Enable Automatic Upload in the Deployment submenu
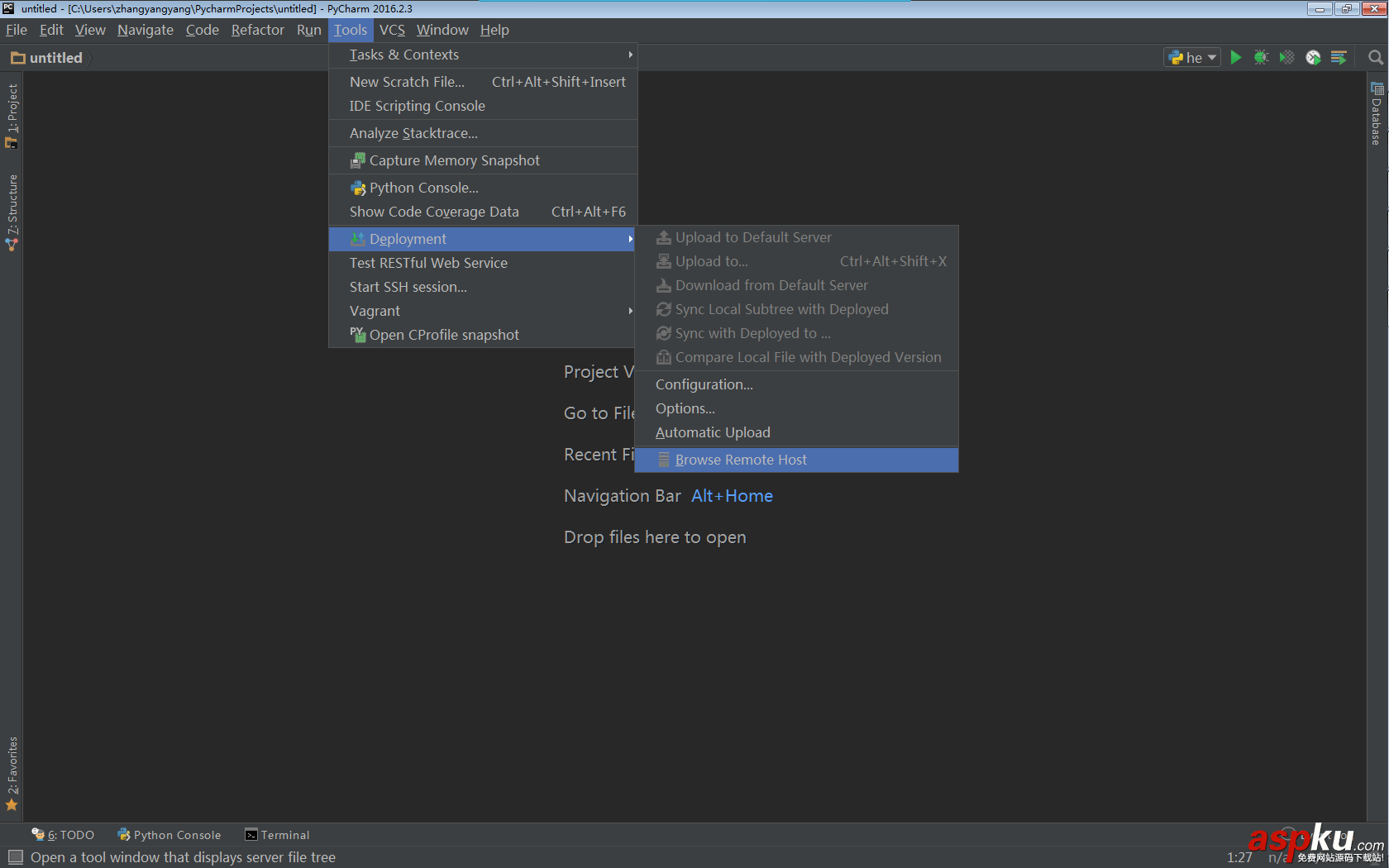Image resolution: width=1389 pixels, height=868 pixels. point(712,432)
